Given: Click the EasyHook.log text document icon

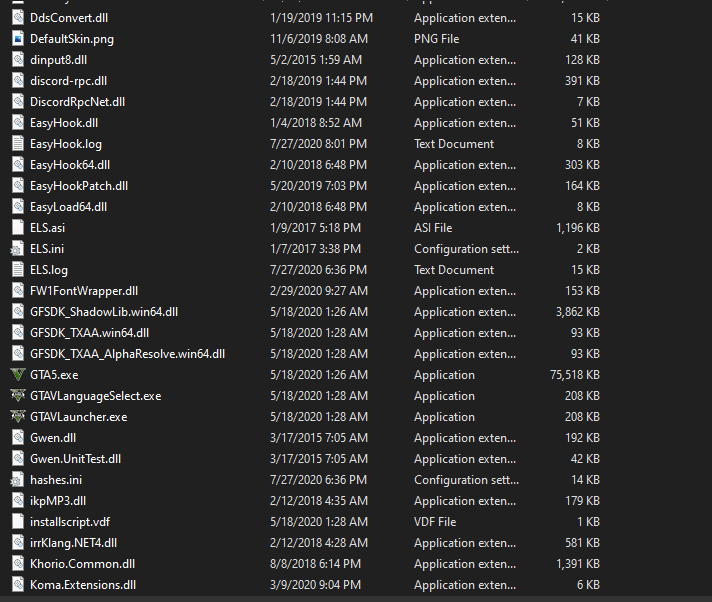Looking at the screenshot, I should coord(18,143).
